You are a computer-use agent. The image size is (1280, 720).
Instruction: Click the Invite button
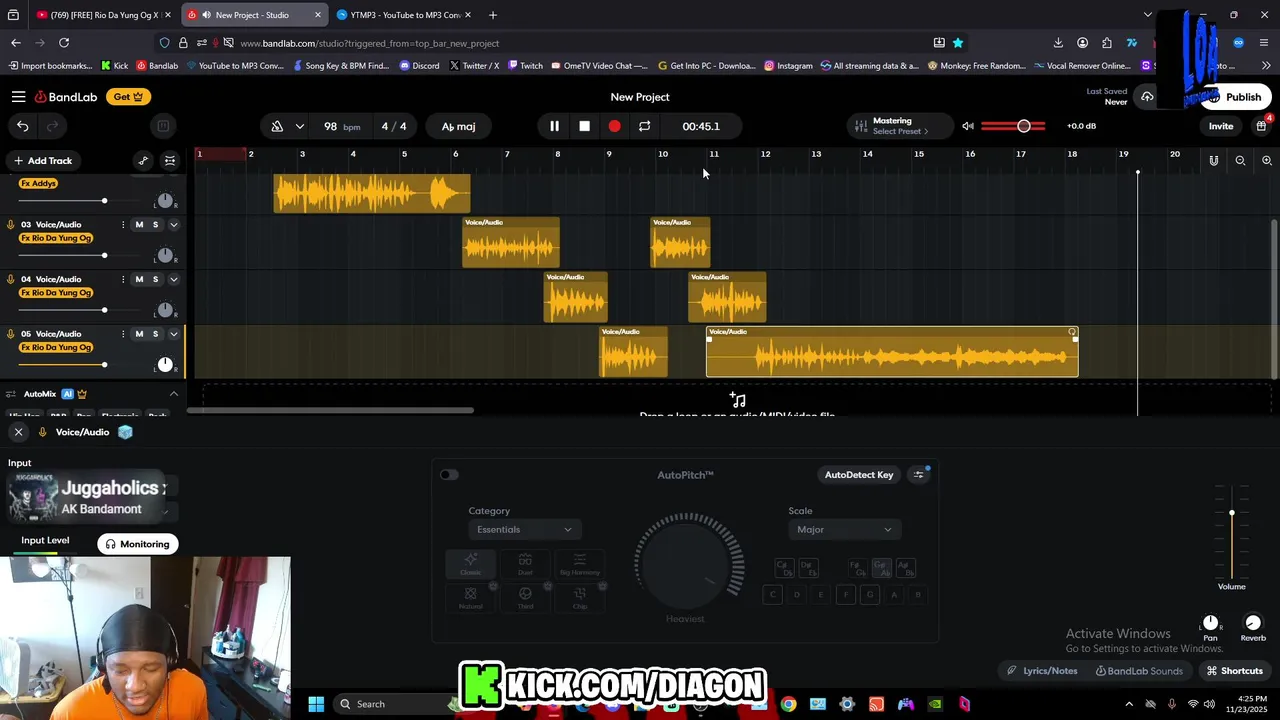[x=1221, y=126]
